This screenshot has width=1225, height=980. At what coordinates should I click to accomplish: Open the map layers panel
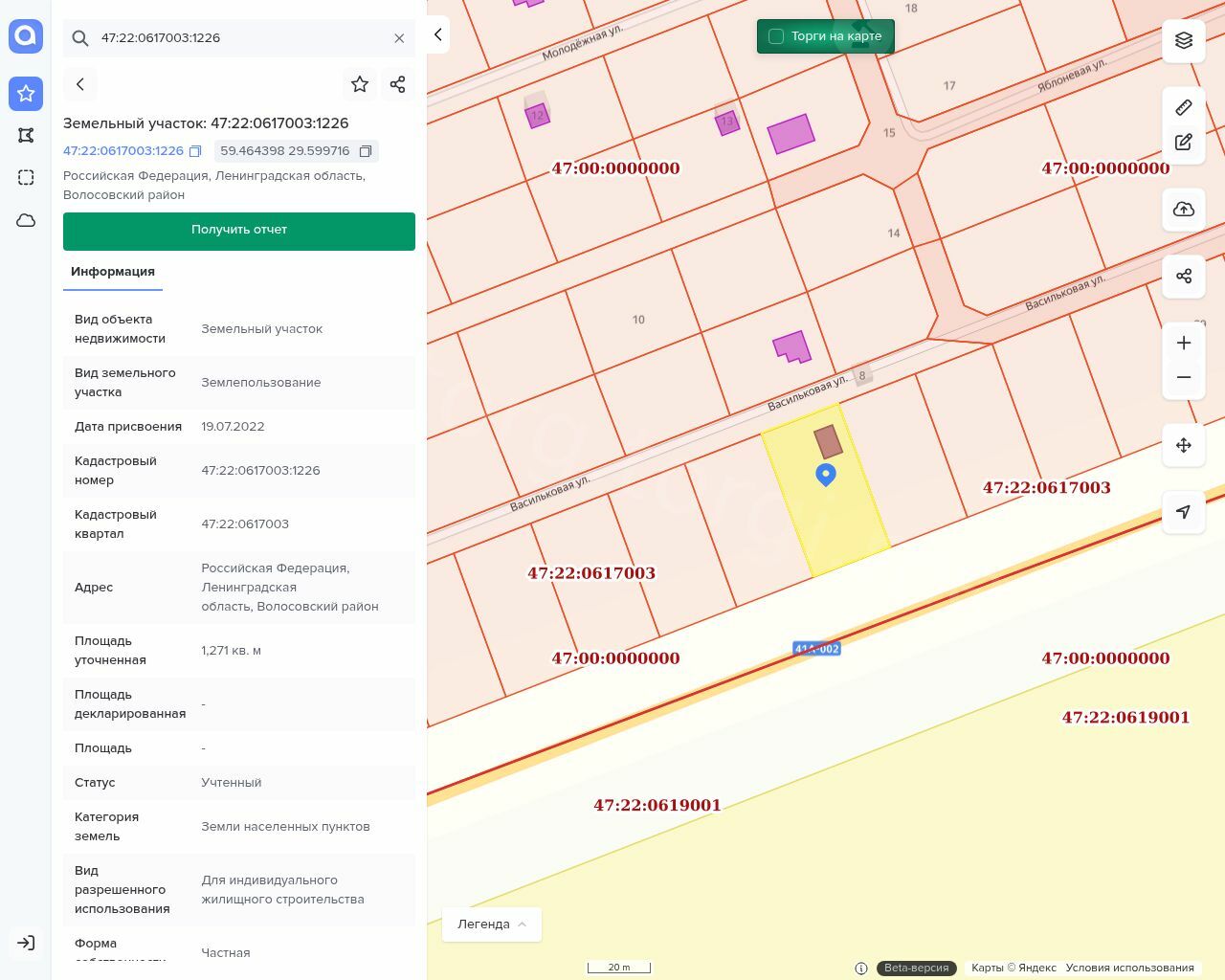(1184, 40)
